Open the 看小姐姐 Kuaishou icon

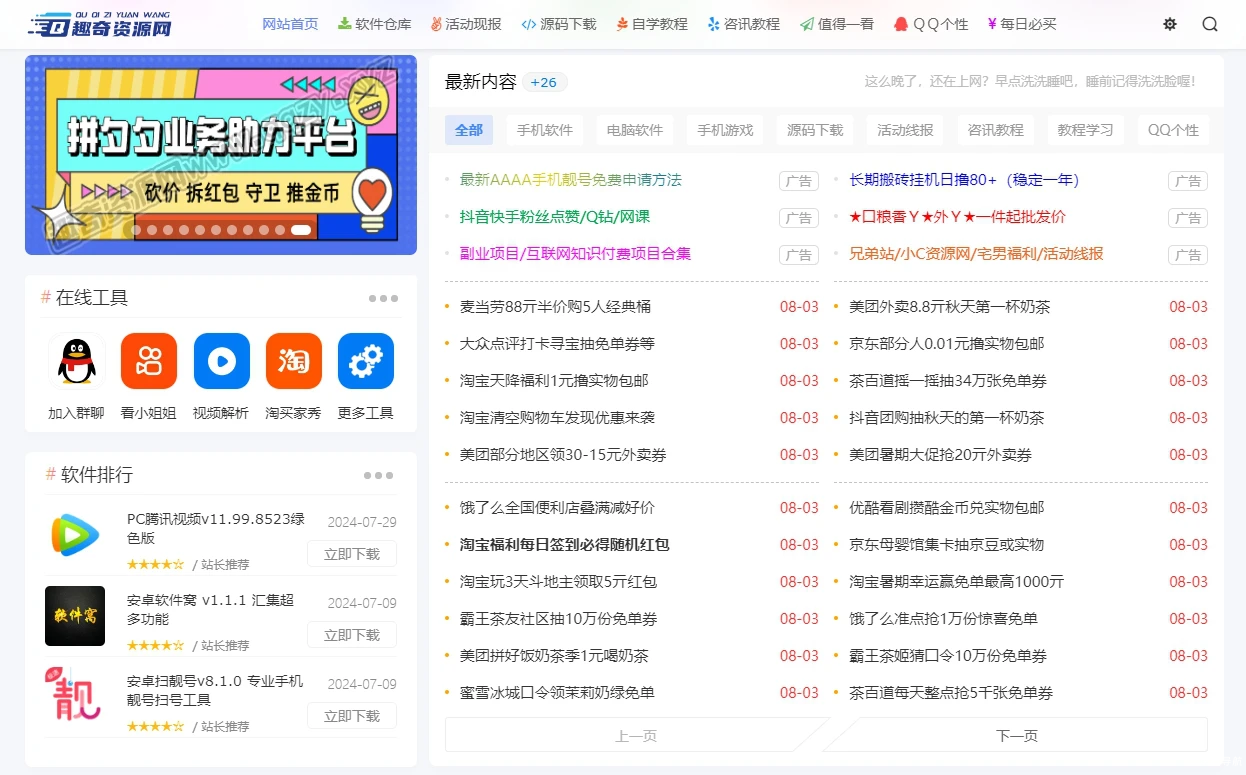click(149, 361)
